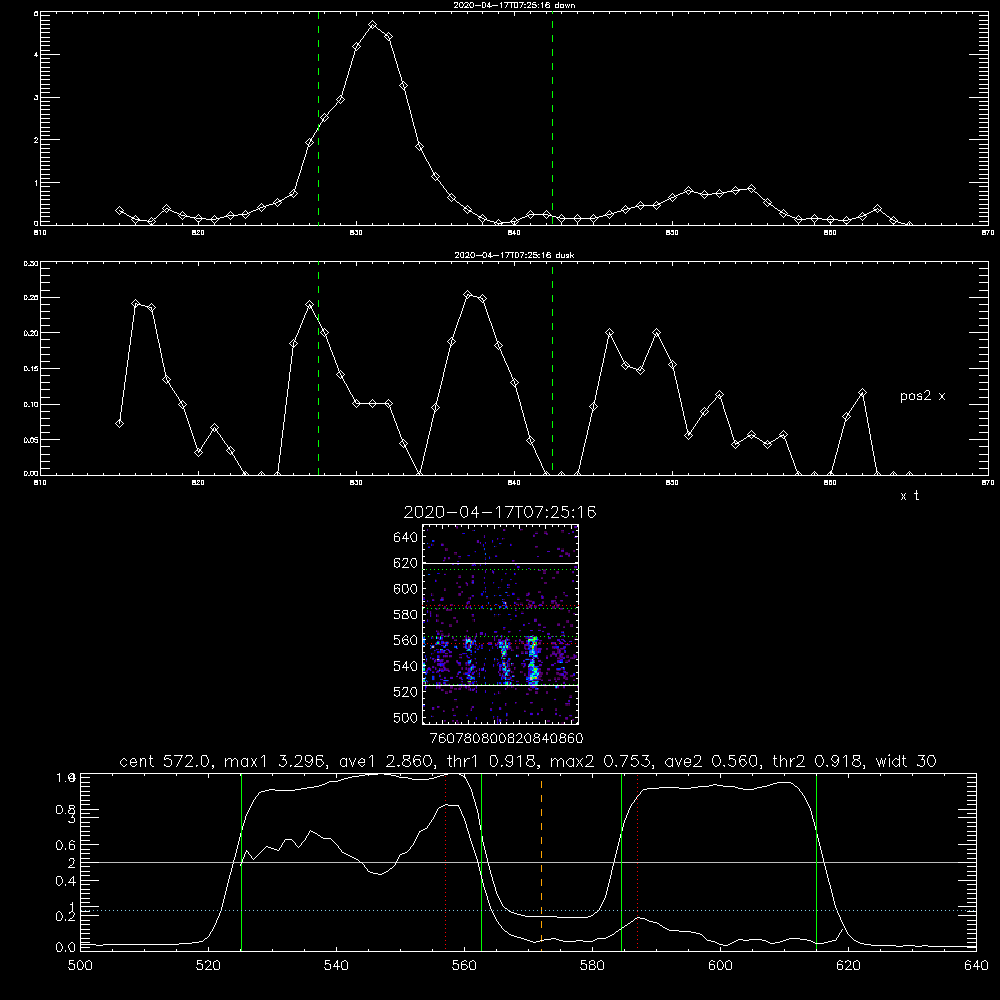Click "max2 0.753" in the stats line
The height and width of the screenshot is (1000, 1000).
coord(605,761)
